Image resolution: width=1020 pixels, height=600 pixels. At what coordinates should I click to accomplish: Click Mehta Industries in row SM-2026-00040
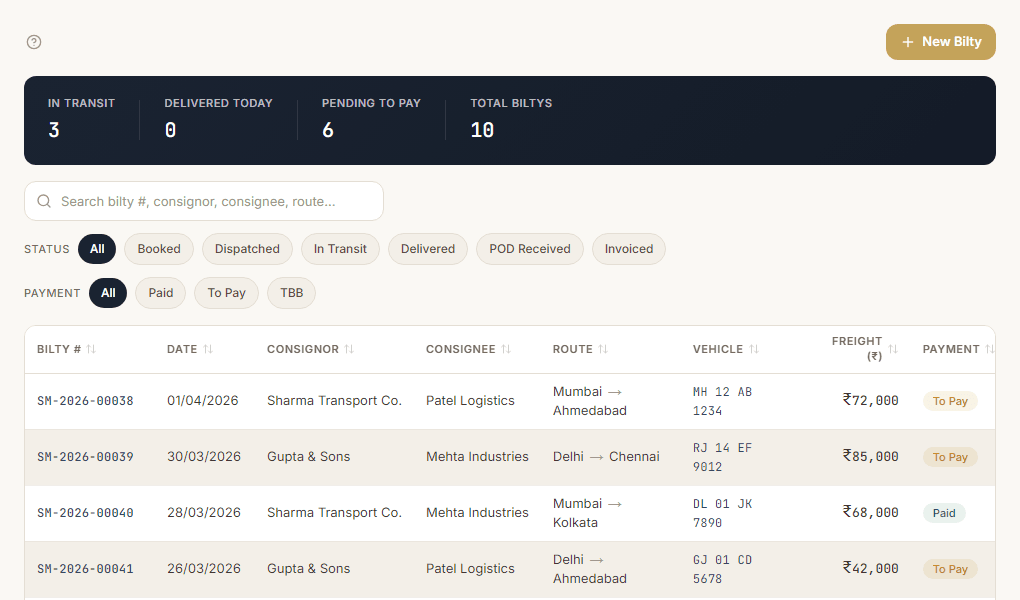click(477, 513)
